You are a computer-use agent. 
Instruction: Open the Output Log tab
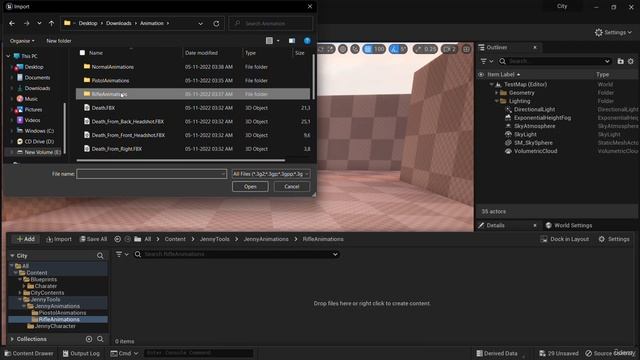click(81, 353)
